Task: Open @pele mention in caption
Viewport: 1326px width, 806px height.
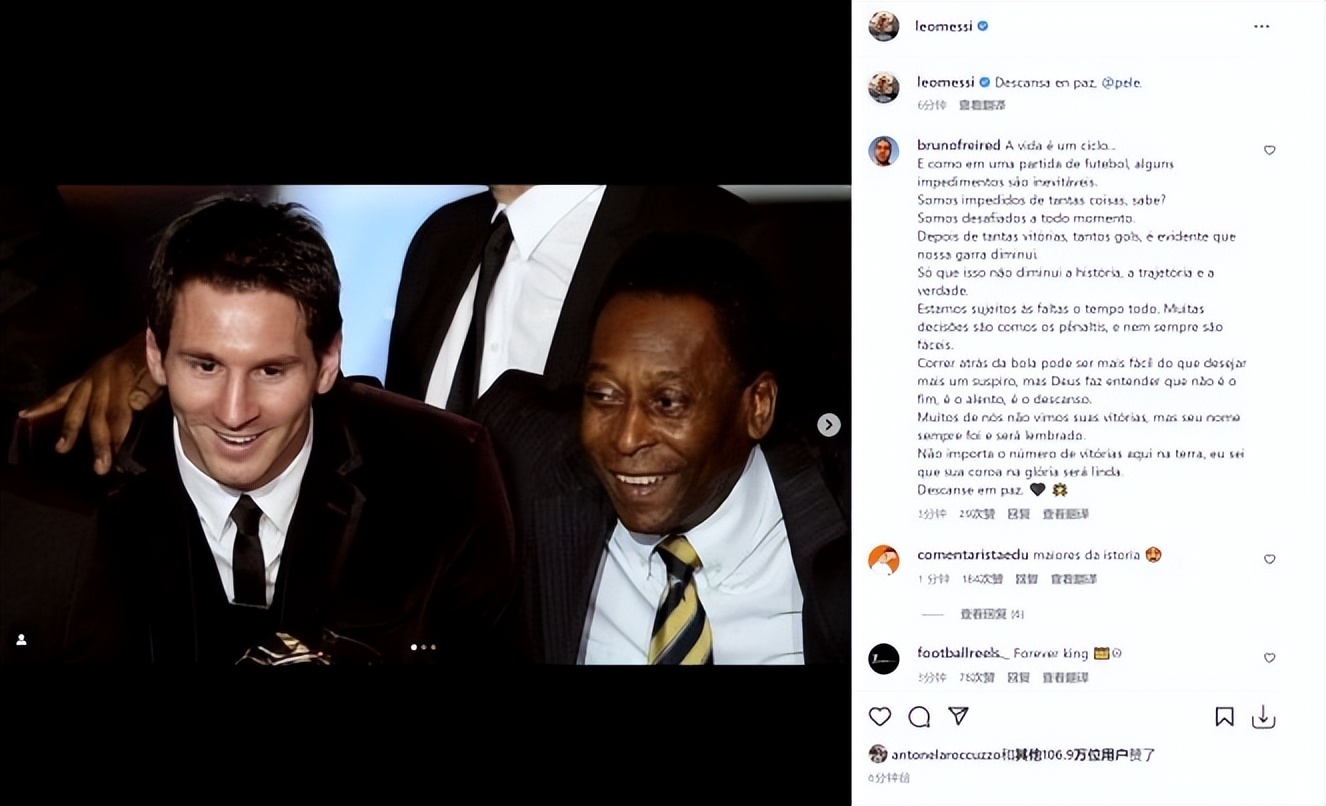Action: pos(1121,83)
